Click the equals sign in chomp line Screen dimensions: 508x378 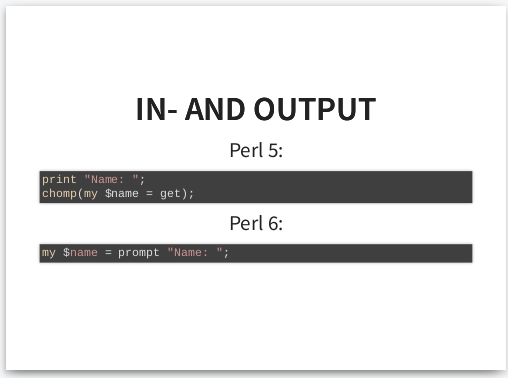(x=149, y=193)
